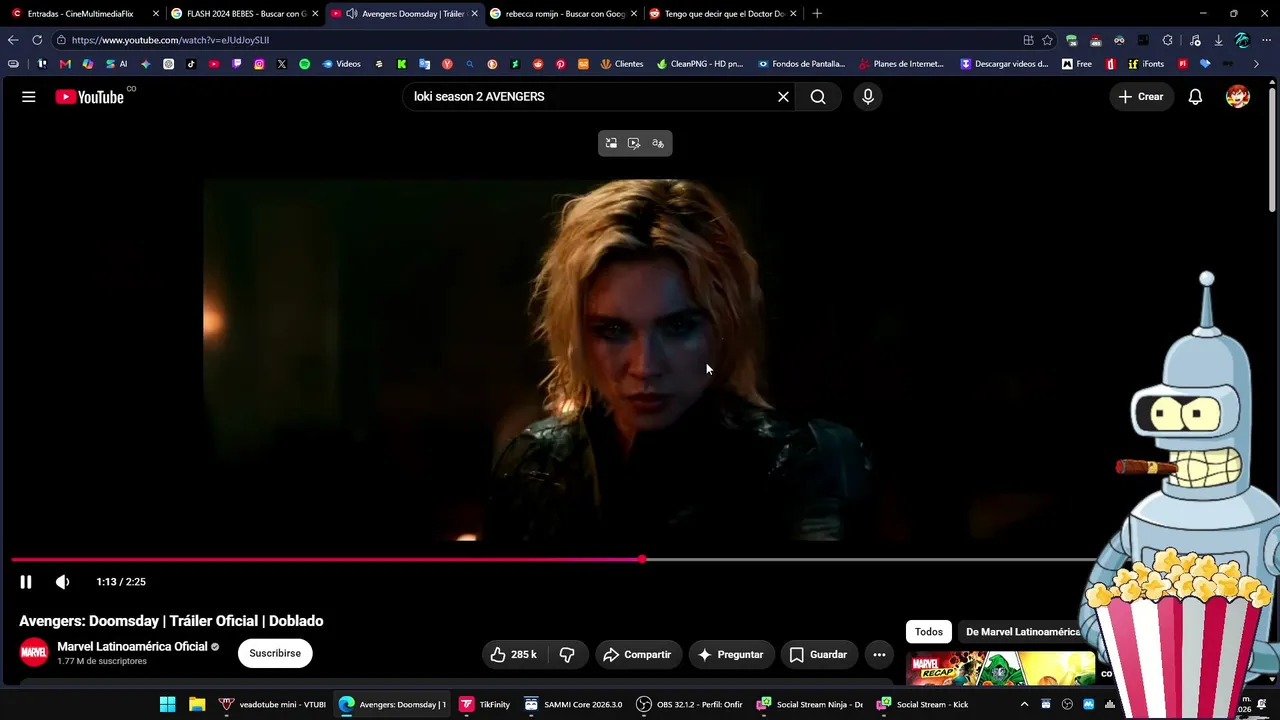Open the Videos bookmark folder
Image resolution: width=1280 pixels, height=720 pixels.
tap(341, 64)
